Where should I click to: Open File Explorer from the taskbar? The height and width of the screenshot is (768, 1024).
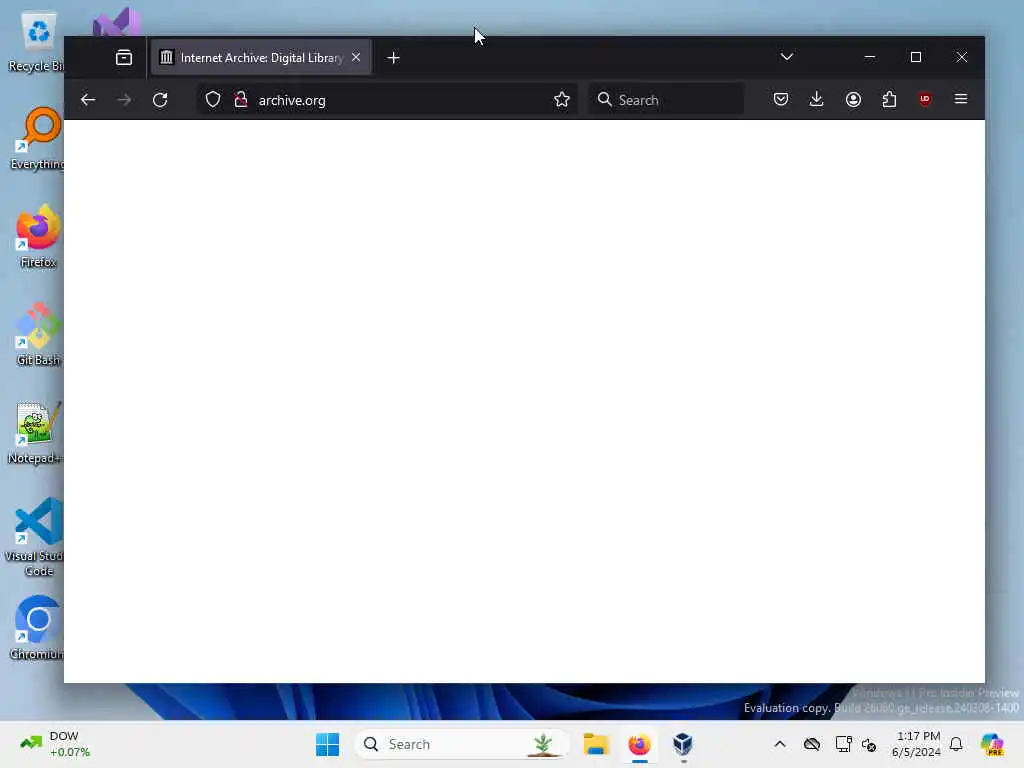pos(596,744)
